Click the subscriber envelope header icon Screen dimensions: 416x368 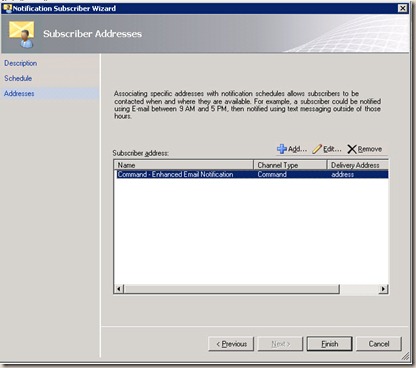[x=22, y=34]
